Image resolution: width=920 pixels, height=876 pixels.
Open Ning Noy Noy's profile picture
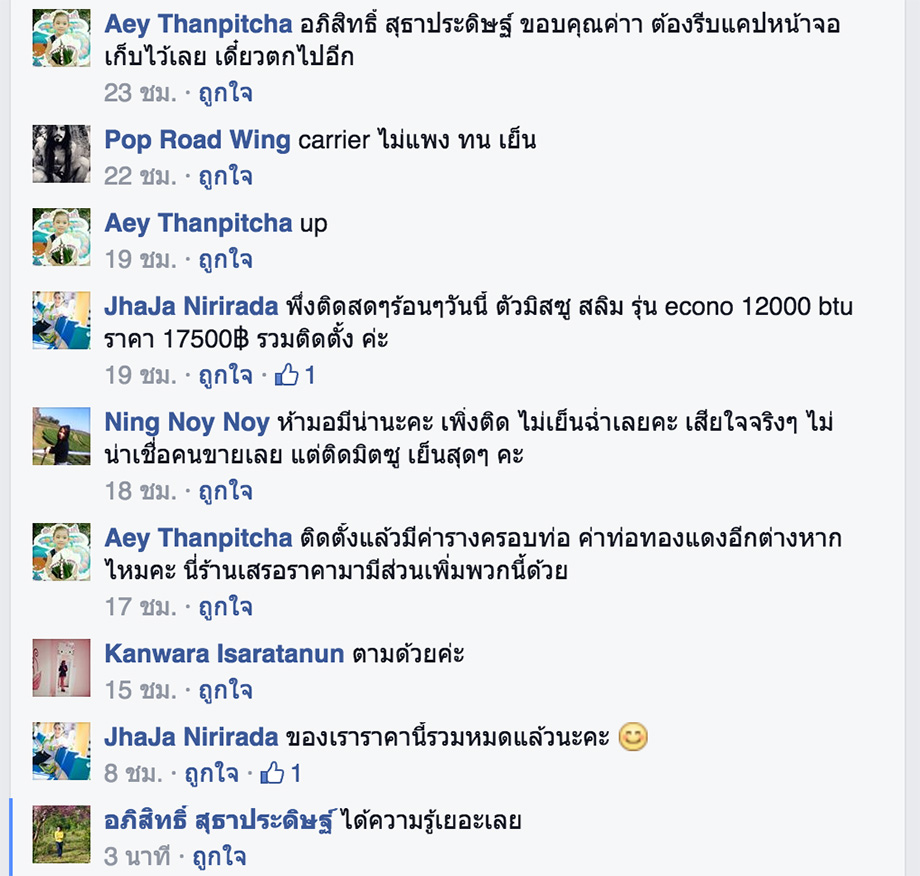click(x=62, y=436)
